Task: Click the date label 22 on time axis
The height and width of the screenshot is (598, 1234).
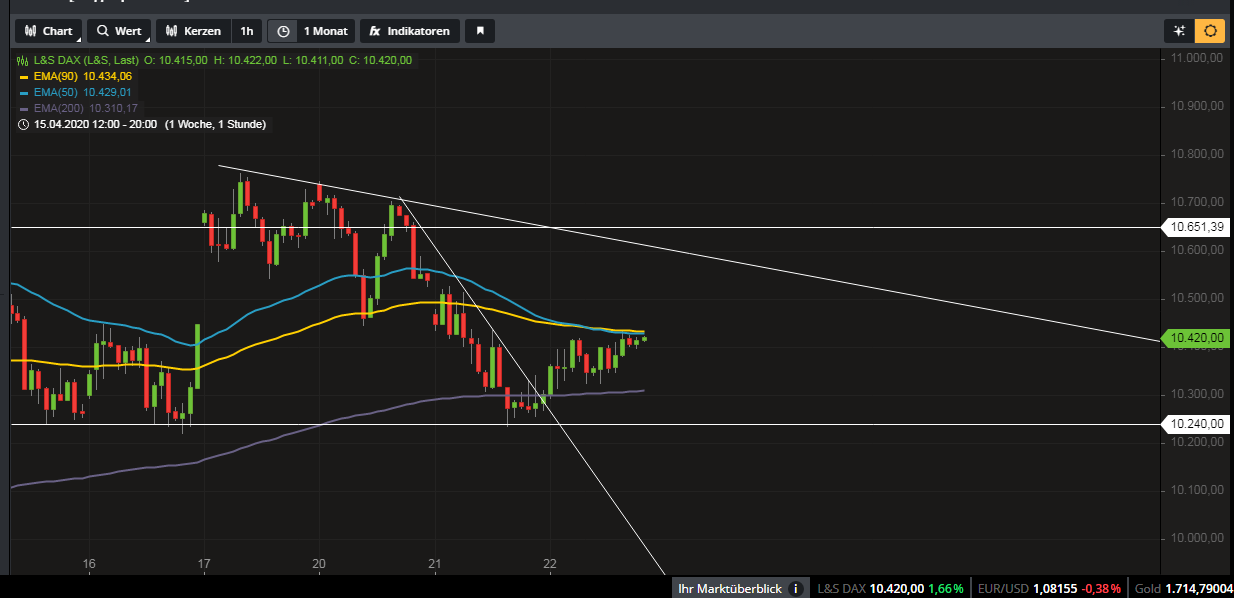Action: pyautogui.click(x=551, y=564)
